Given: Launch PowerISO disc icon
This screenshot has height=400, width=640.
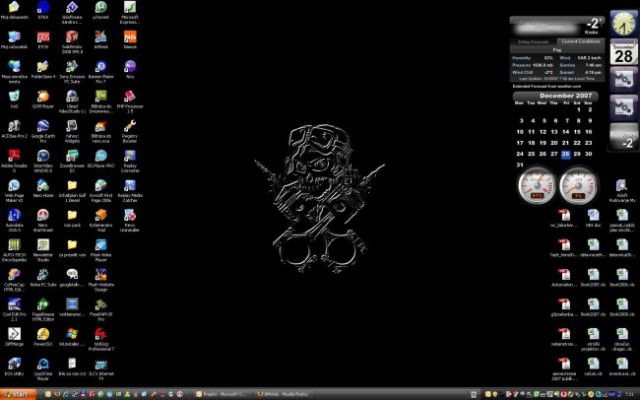Looking at the screenshot, I should pyautogui.click(x=43, y=337).
